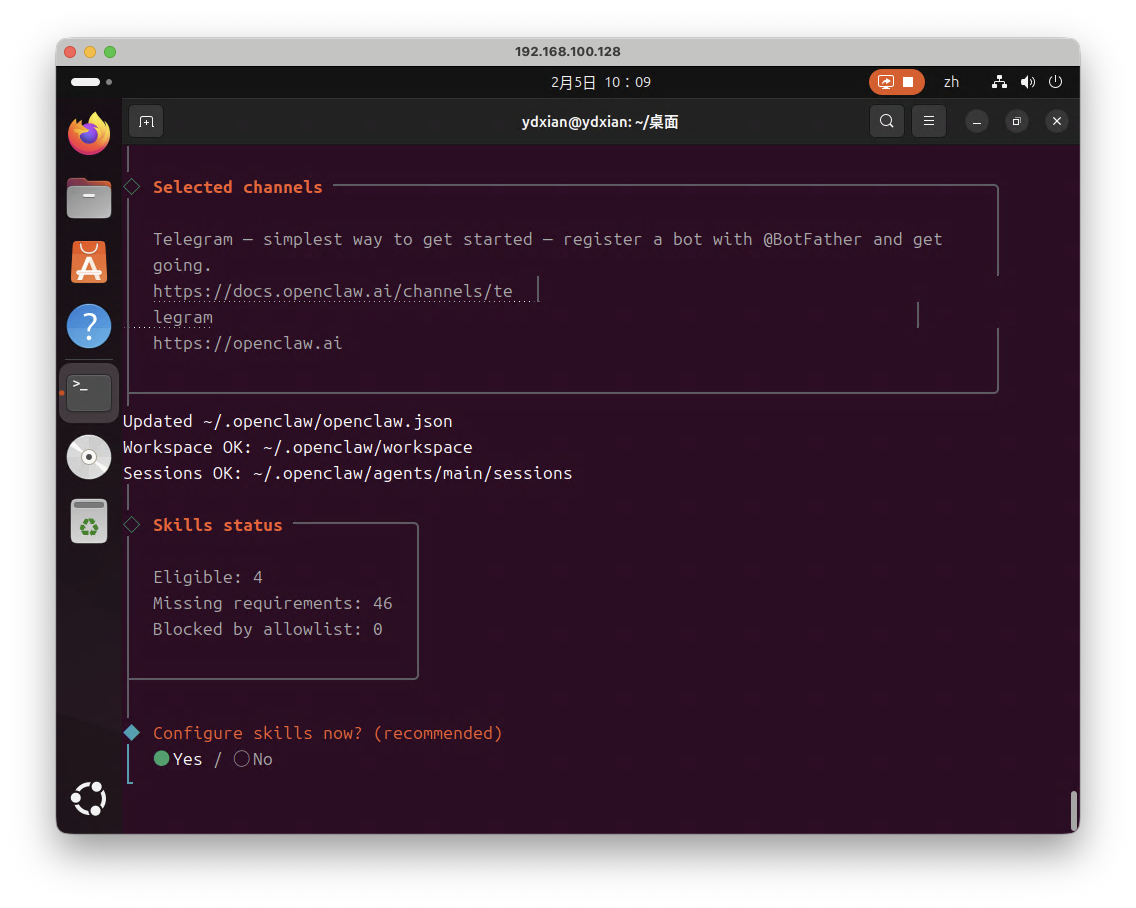
Task: Open the zh input source menu
Action: [951, 82]
